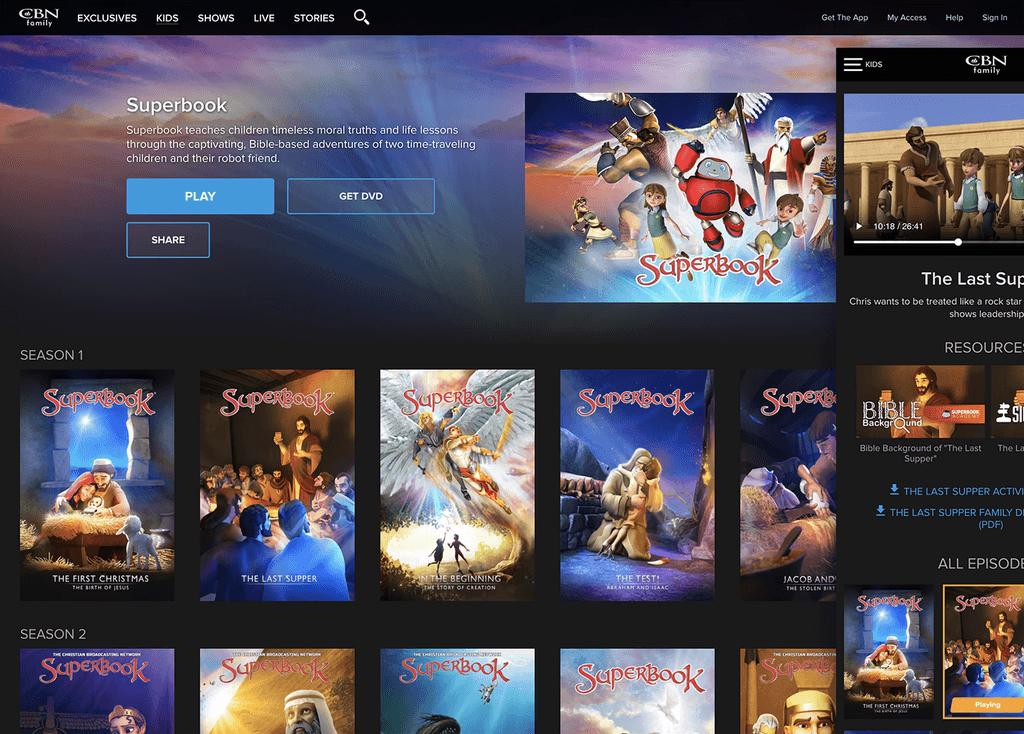Open the fourth Season 2 poster with dove
Screen dimensions: 1024x734
(637, 691)
